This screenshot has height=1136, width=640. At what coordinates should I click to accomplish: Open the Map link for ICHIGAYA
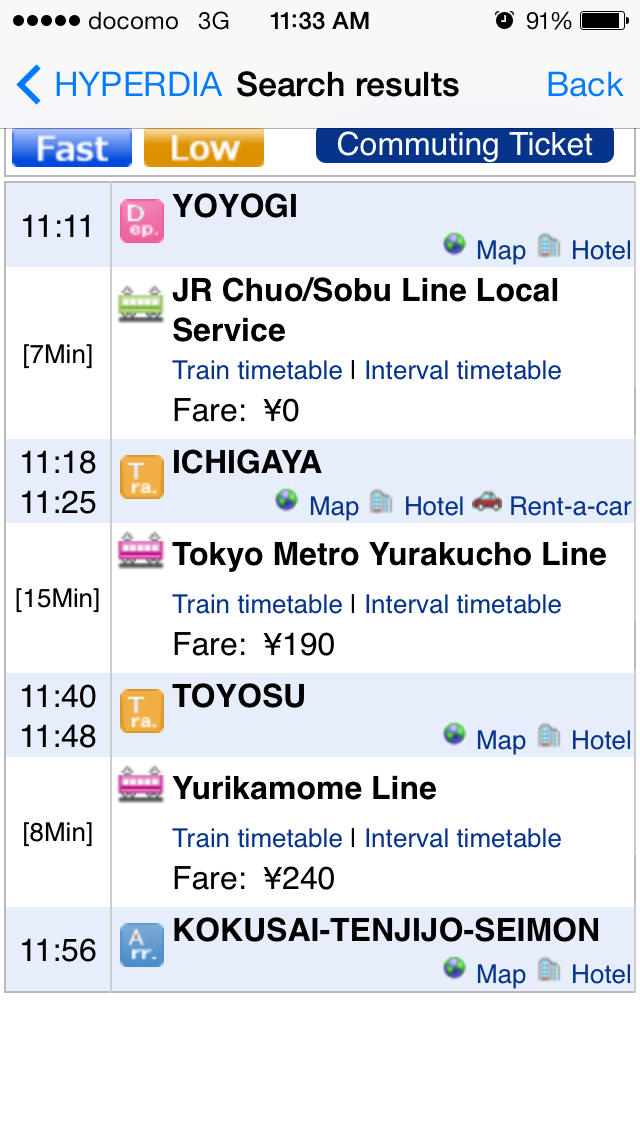coord(333,507)
